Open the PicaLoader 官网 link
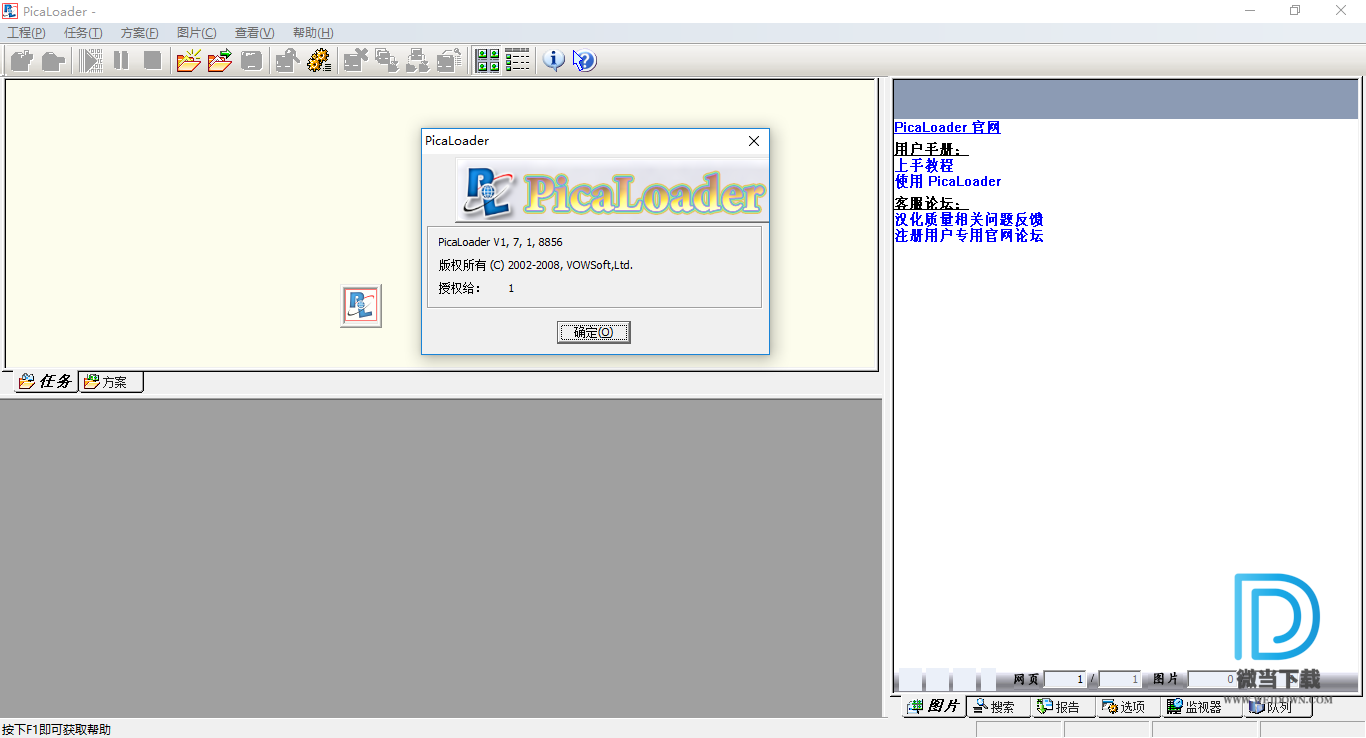The width and height of the screenshot is (1366, 738). 947,127
